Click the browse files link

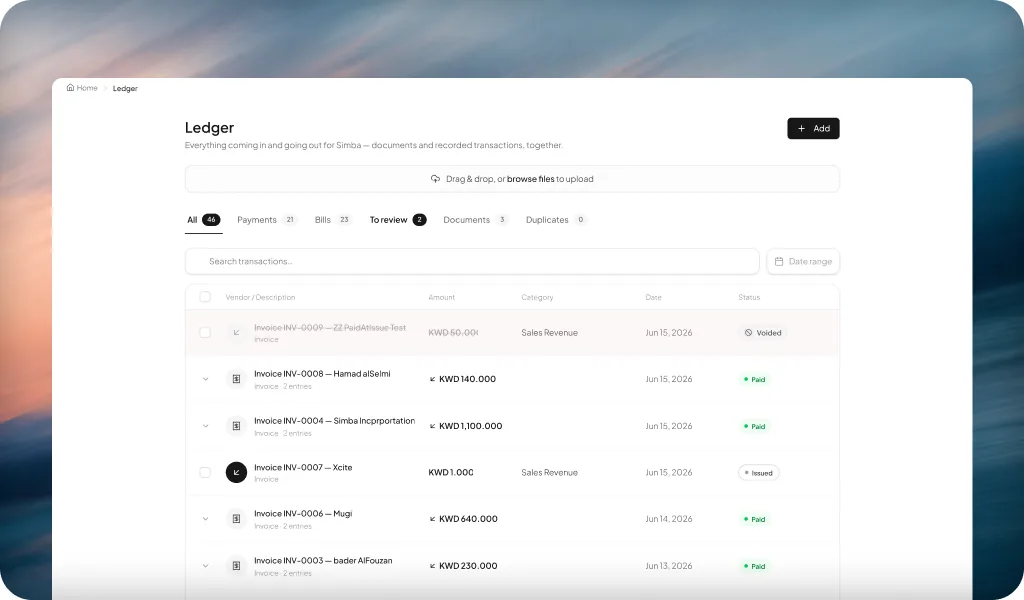530,179
